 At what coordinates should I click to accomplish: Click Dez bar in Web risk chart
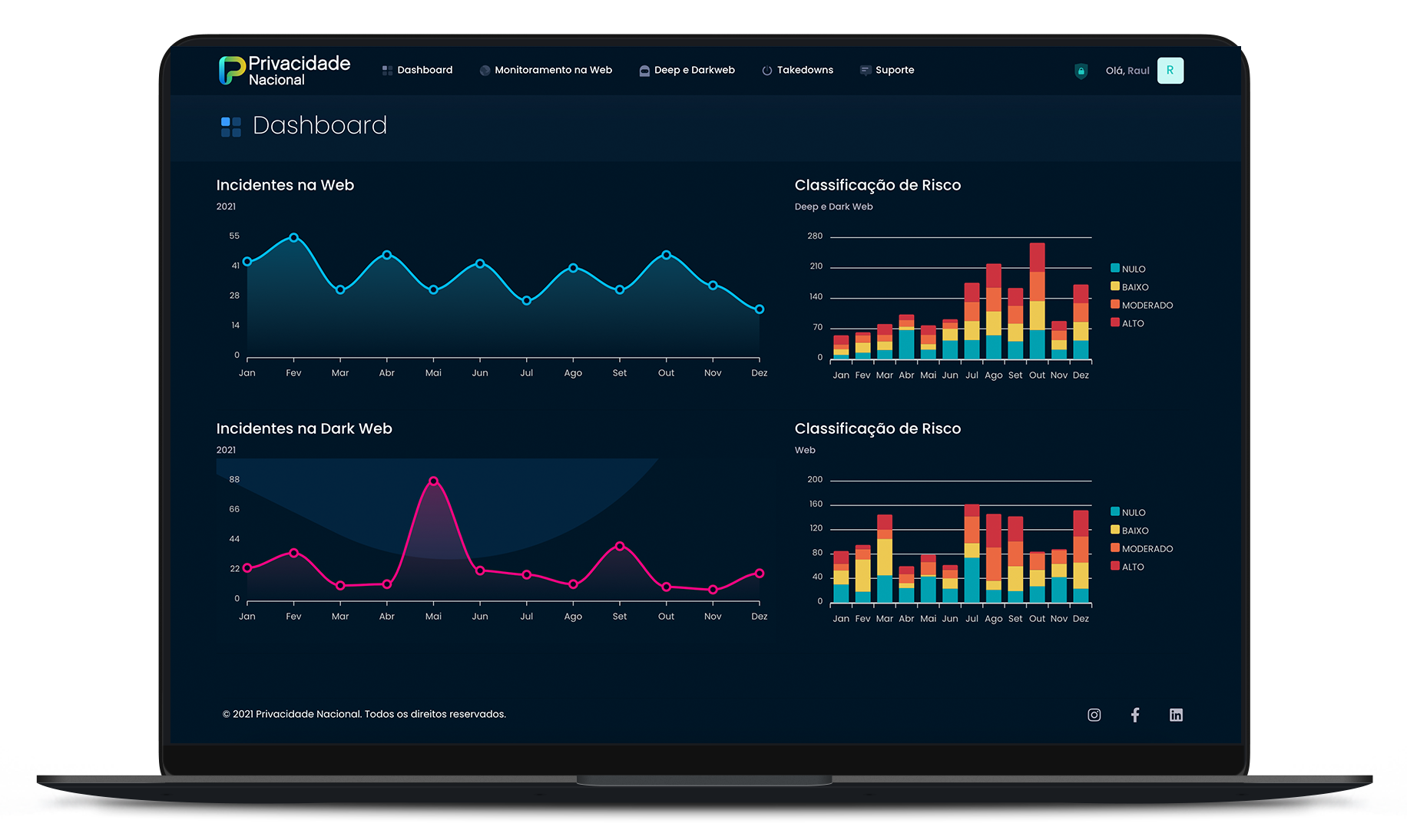point(1081,557)
